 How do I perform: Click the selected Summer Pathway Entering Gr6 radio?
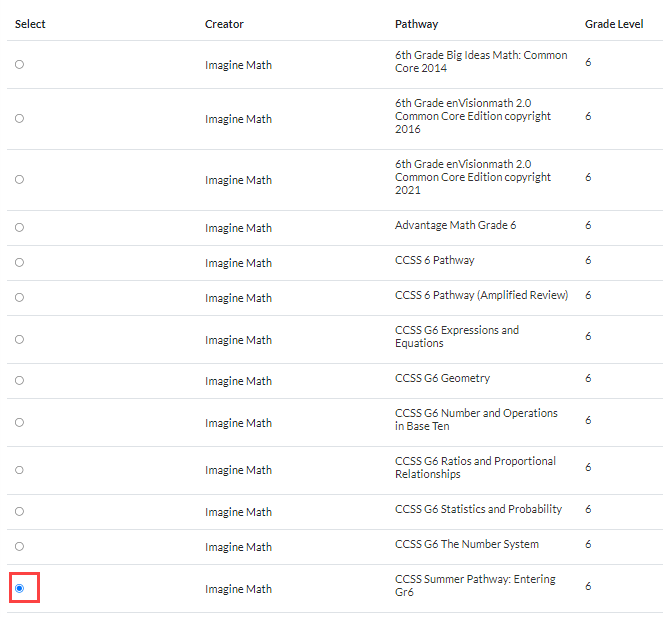pos(20,588)
